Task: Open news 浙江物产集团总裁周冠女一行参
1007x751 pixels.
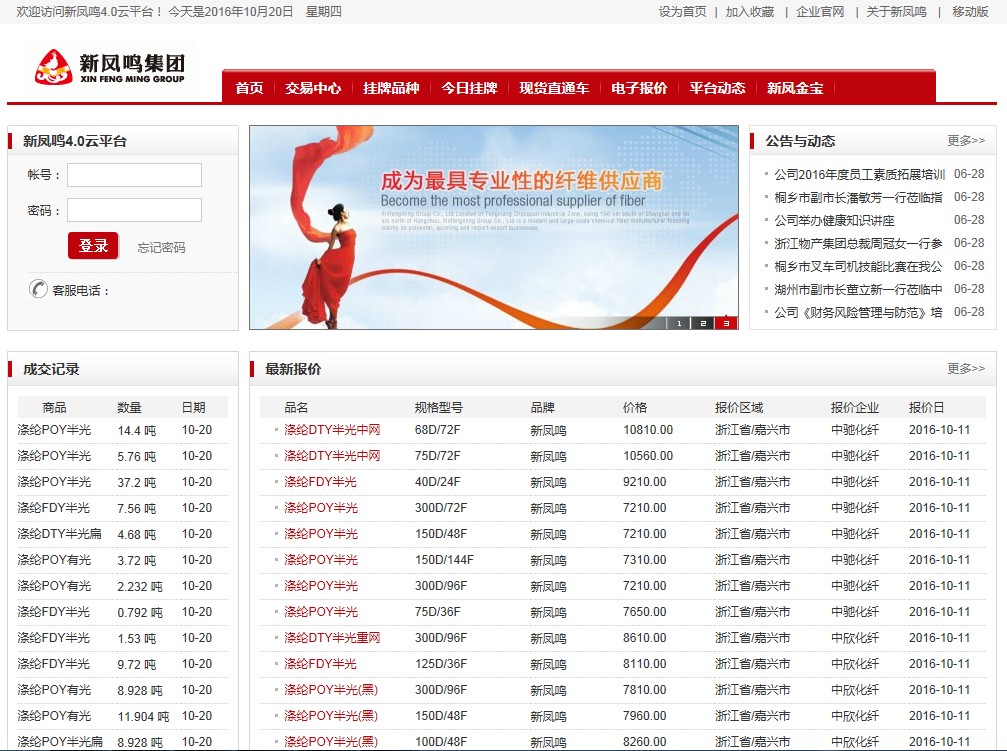Action: point(858,243)
